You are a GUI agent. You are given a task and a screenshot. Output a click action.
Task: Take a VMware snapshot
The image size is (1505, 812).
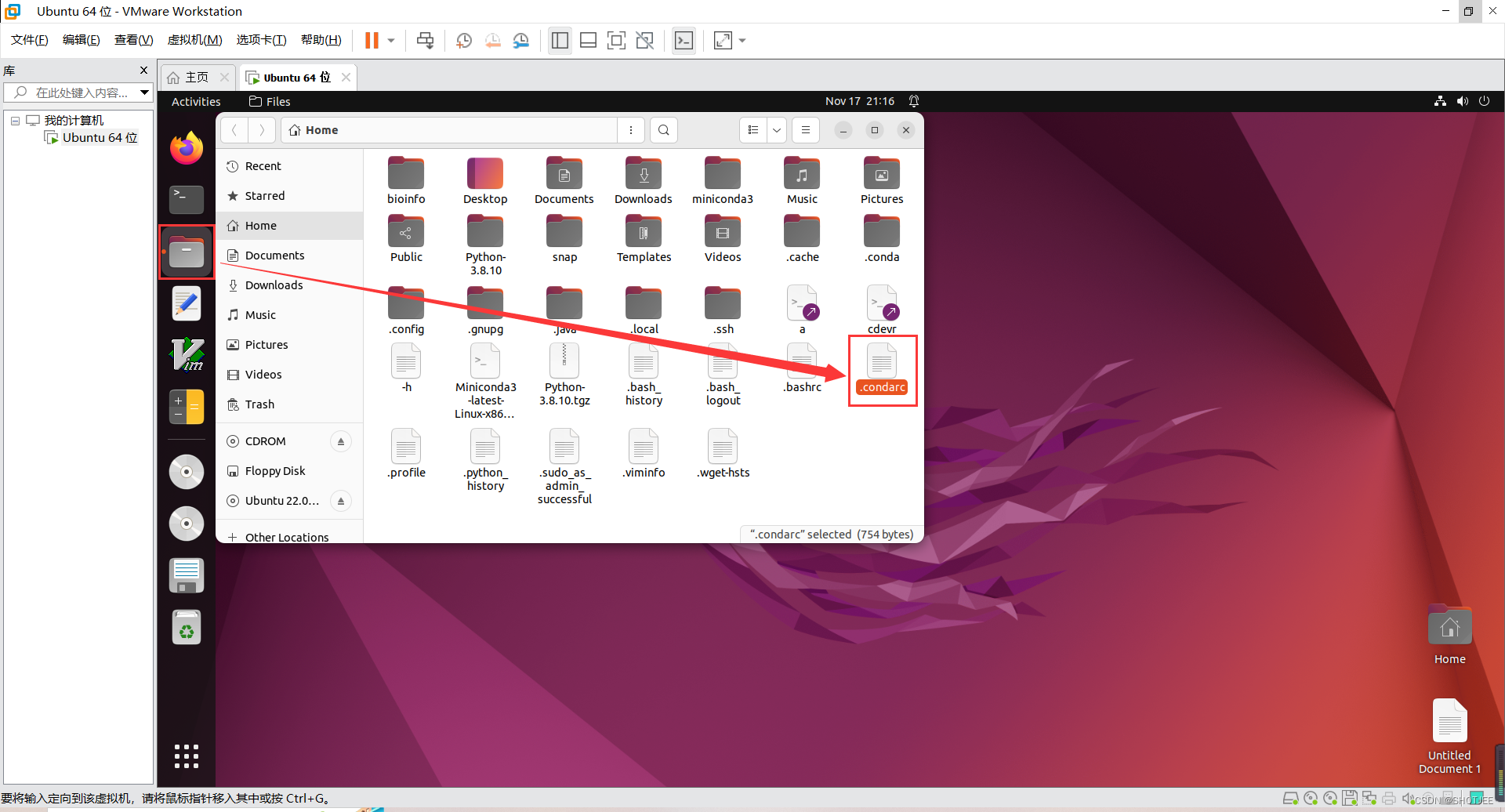pos(464,40)
